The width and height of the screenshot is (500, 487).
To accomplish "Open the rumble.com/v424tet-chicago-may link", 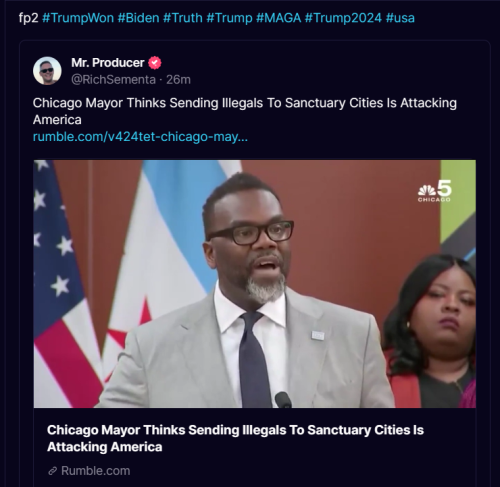I will pos(140,137).
